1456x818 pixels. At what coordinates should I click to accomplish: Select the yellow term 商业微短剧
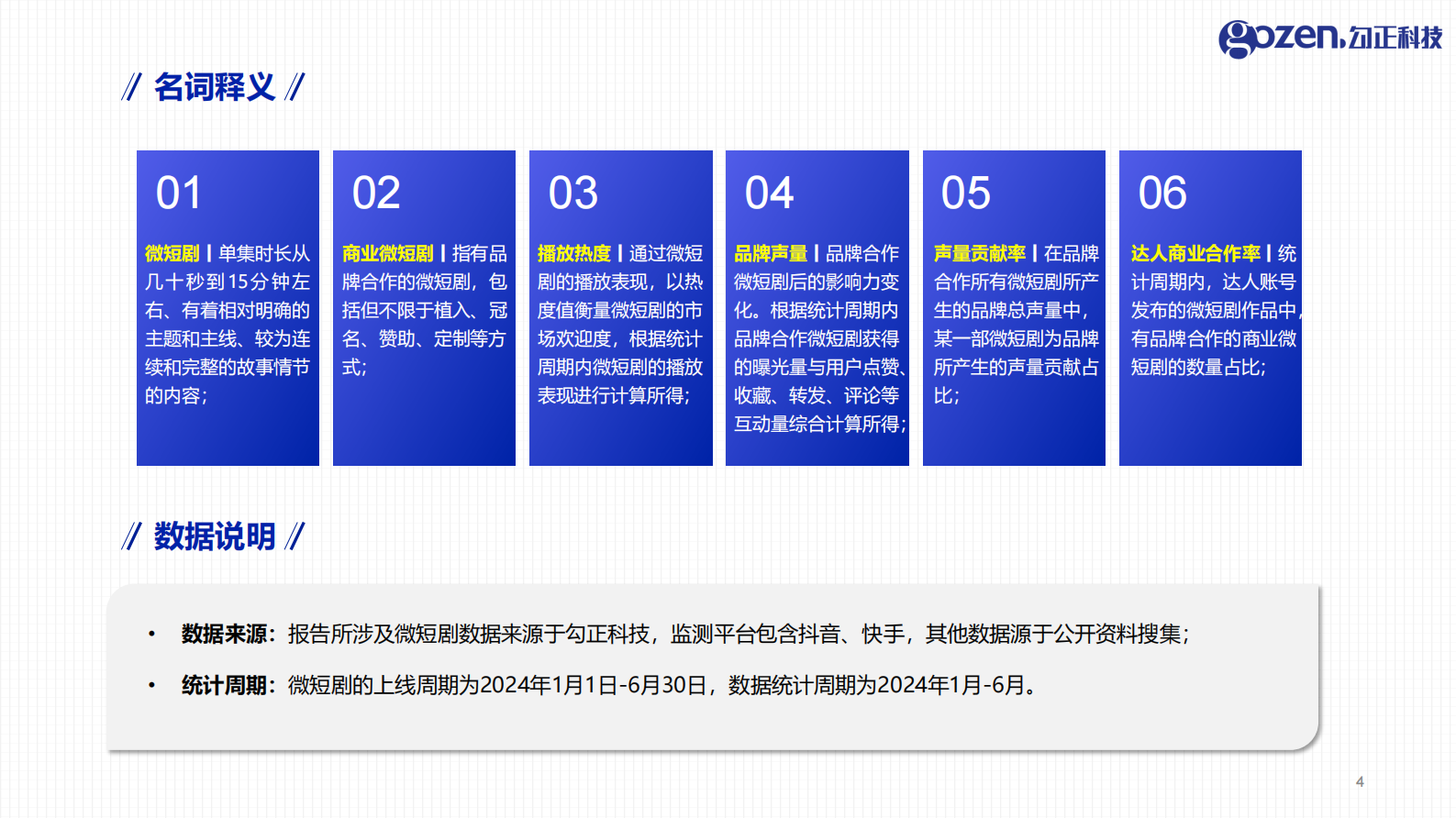coord(387,253)
